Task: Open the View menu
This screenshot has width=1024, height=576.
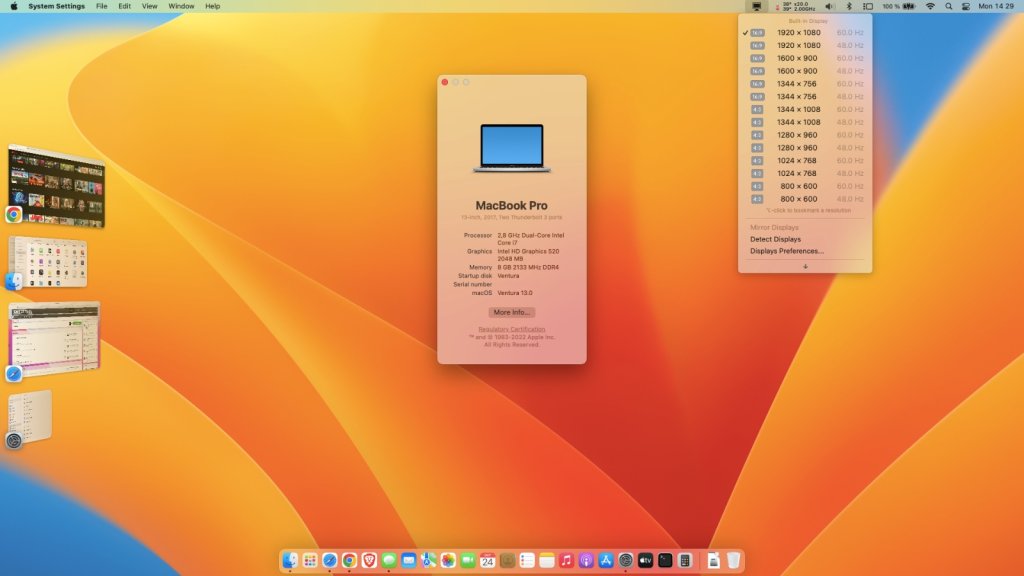Action: pos(150,7)
